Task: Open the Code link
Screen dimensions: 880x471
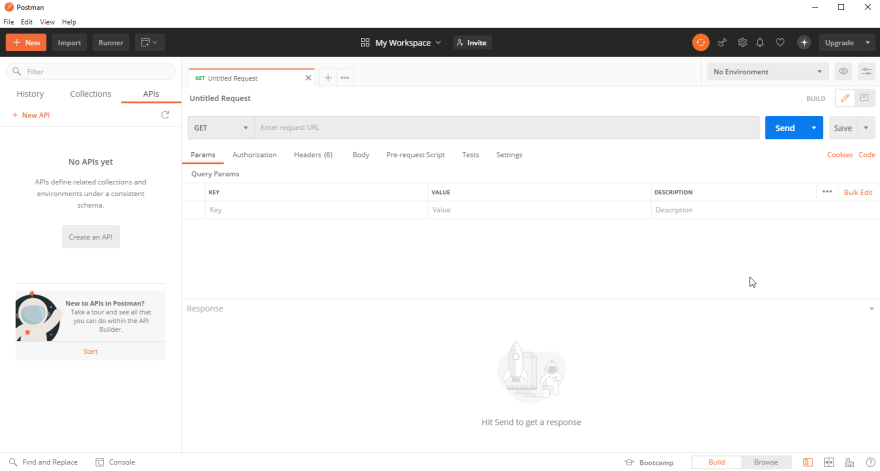Action: click(867, 154)
